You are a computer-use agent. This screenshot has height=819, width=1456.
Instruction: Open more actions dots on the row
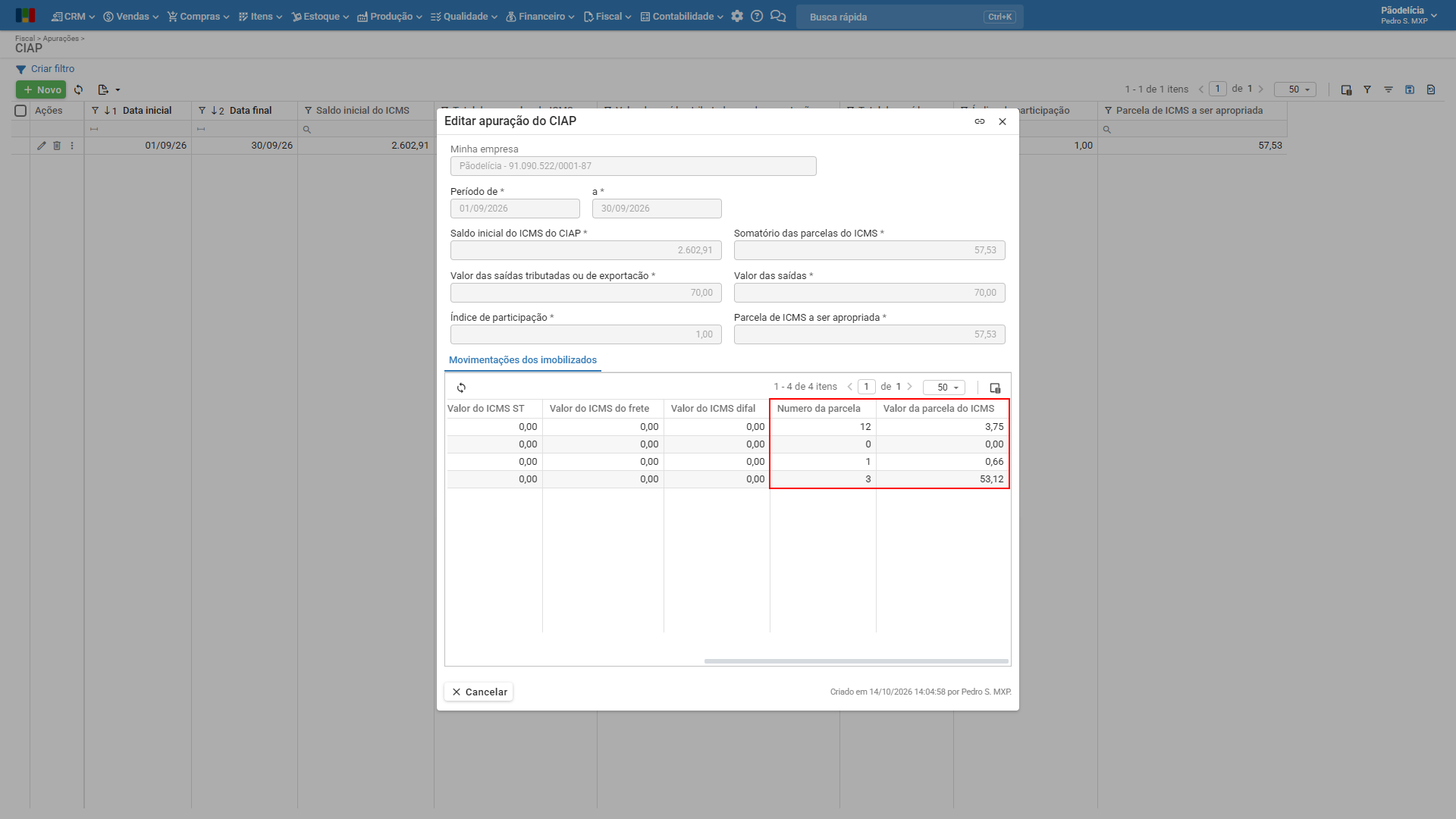coord(72,146)
